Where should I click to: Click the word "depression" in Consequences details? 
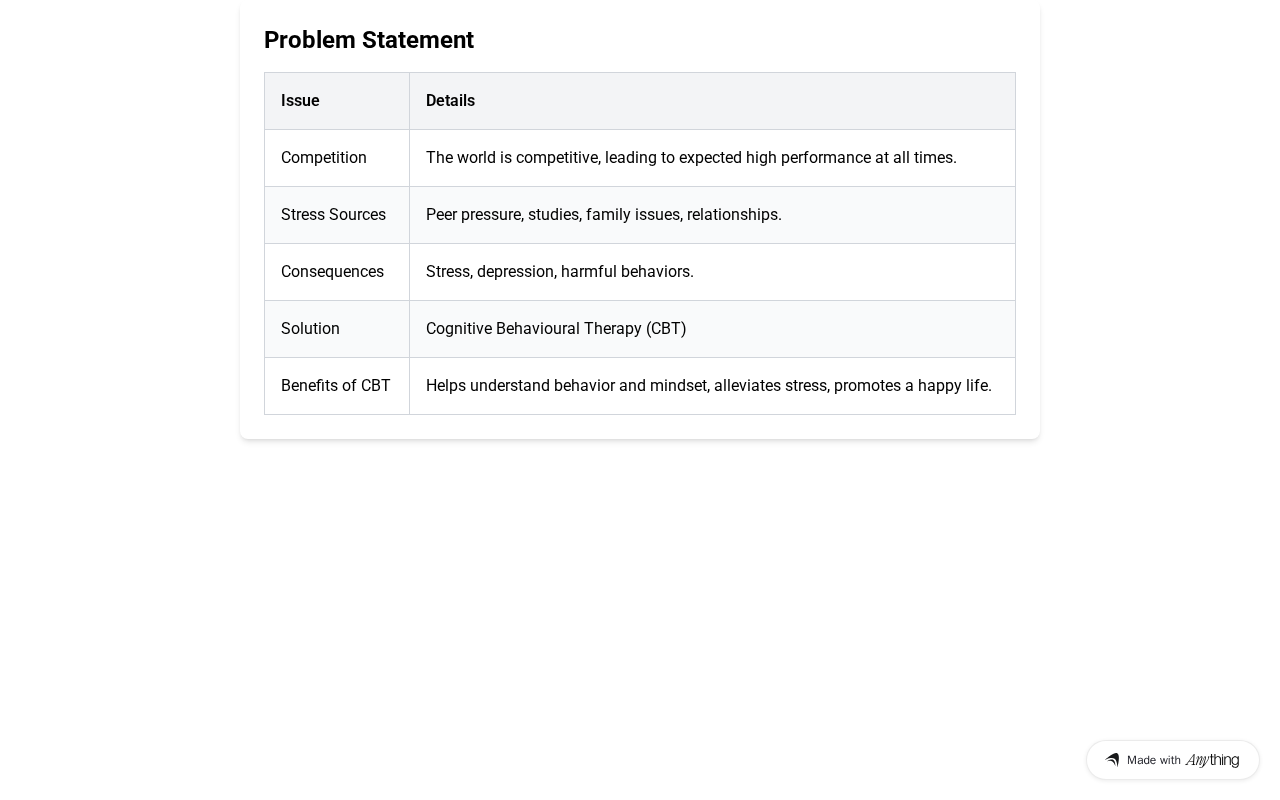coord(516,272)
